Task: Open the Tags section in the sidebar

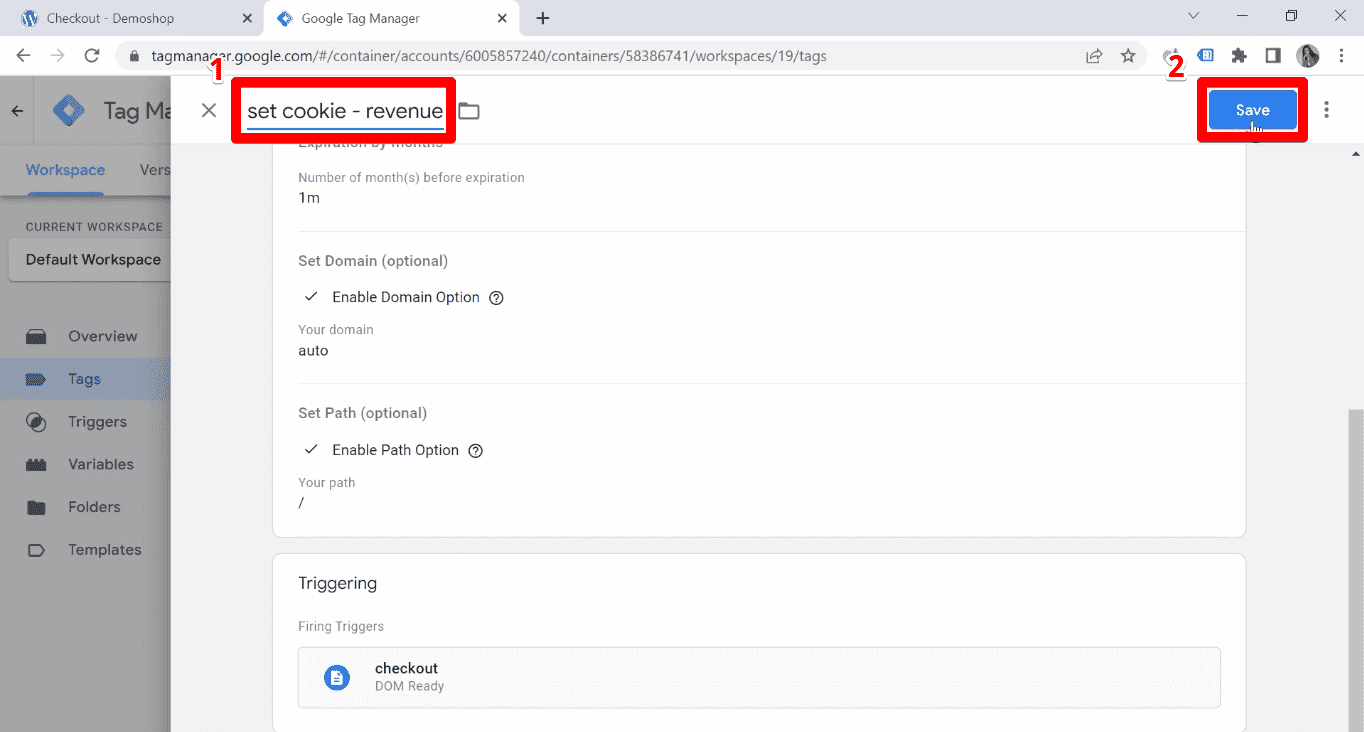Action: click(85, 379)
